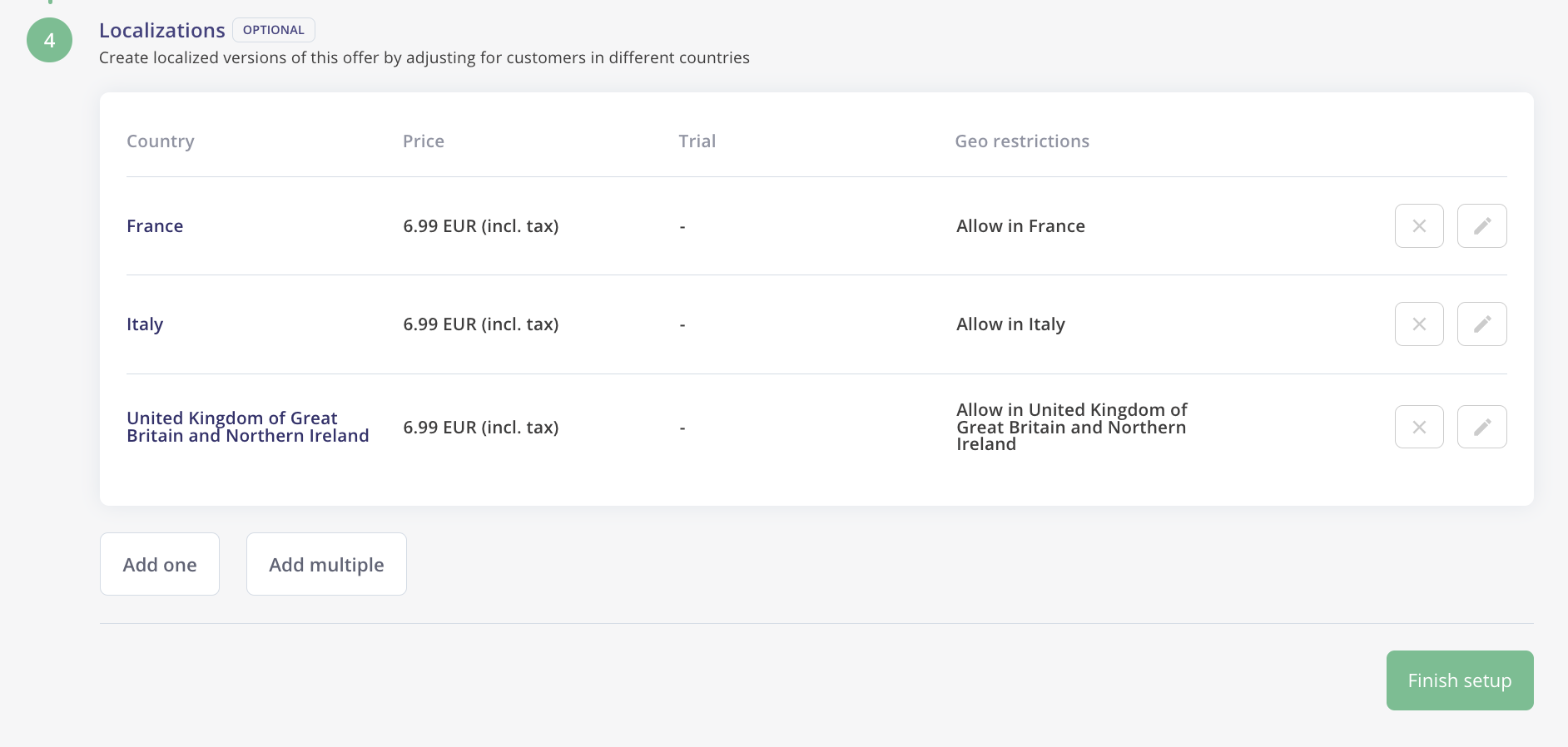The width and height of the screenshot is (1568, 747).
Task: Open the France country link
Action: point(155,226)
